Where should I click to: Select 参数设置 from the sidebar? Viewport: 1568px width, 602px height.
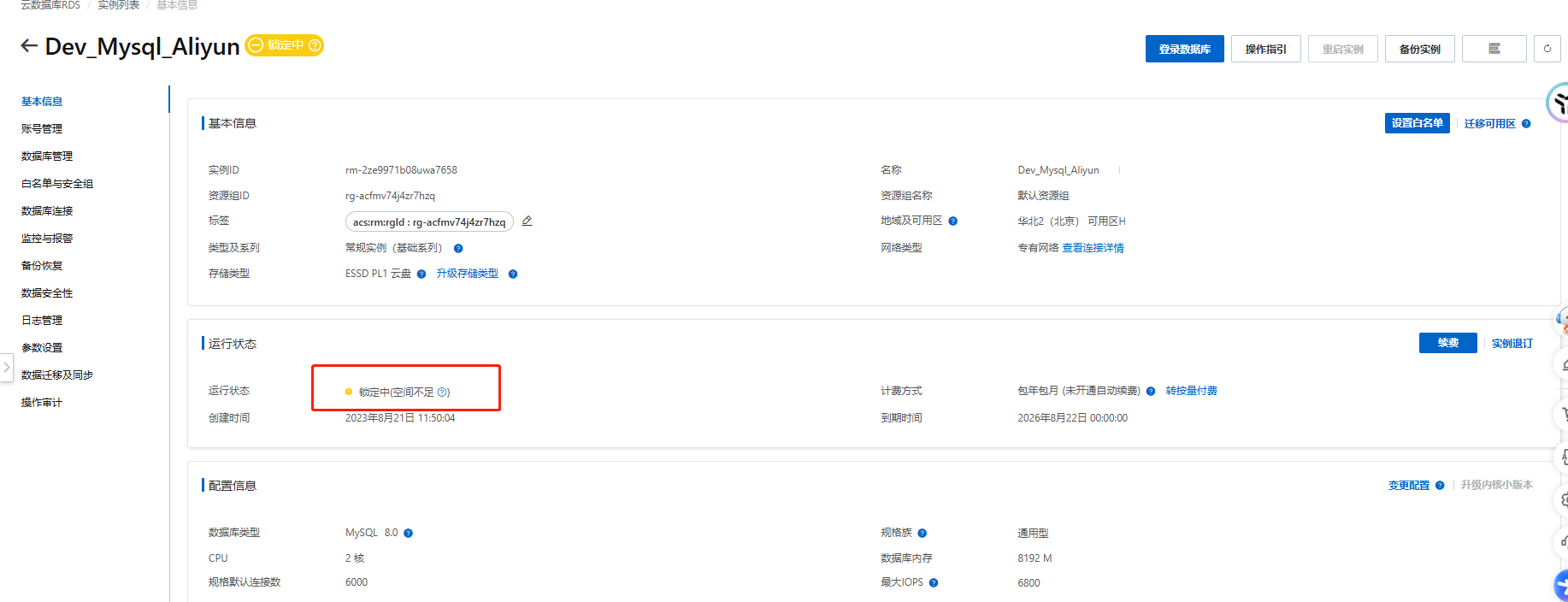[42, 348]
